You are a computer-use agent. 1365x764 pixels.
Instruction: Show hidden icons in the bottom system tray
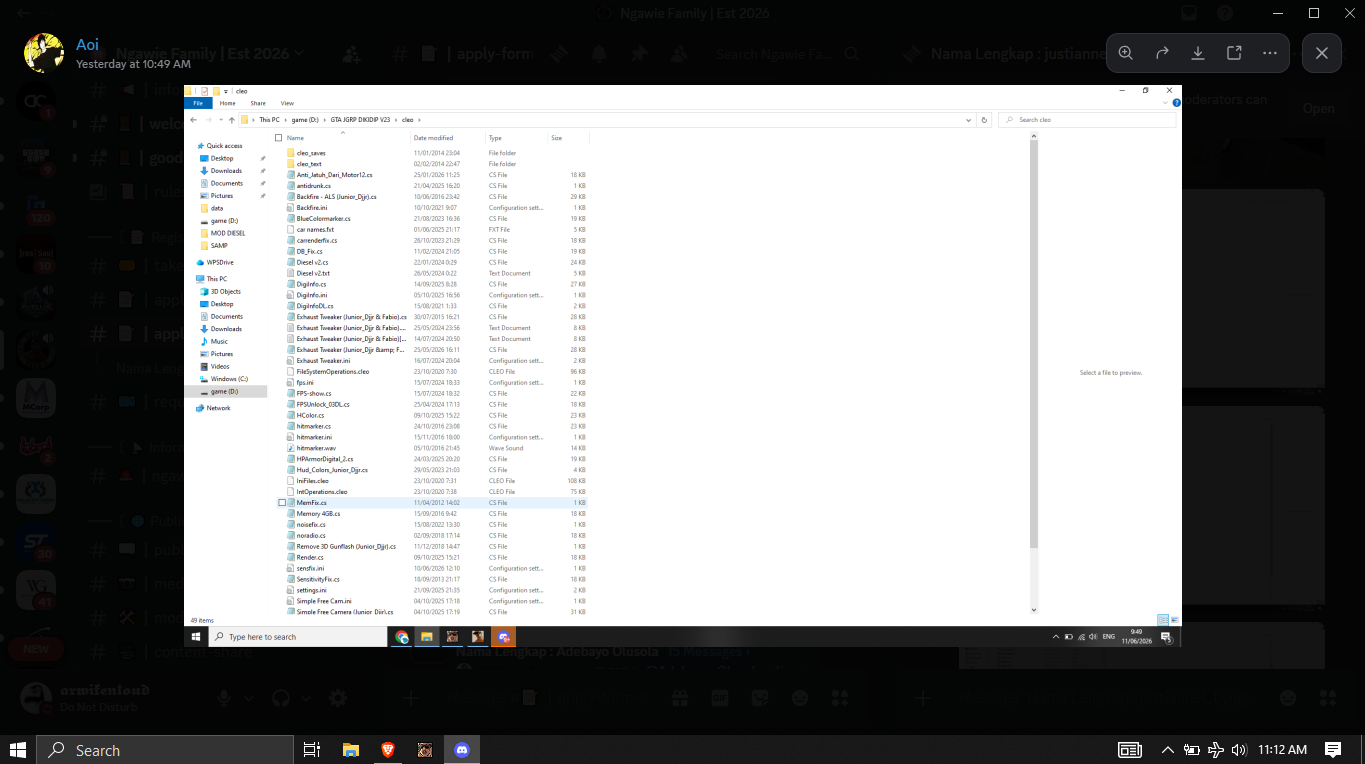pos(1167,749)
